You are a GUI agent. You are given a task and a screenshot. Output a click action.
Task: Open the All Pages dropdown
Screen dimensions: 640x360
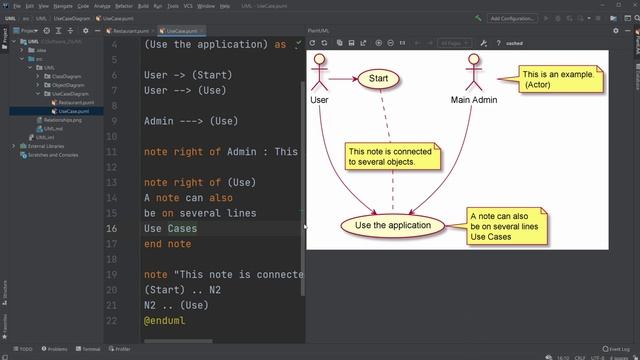pos(454,43)
